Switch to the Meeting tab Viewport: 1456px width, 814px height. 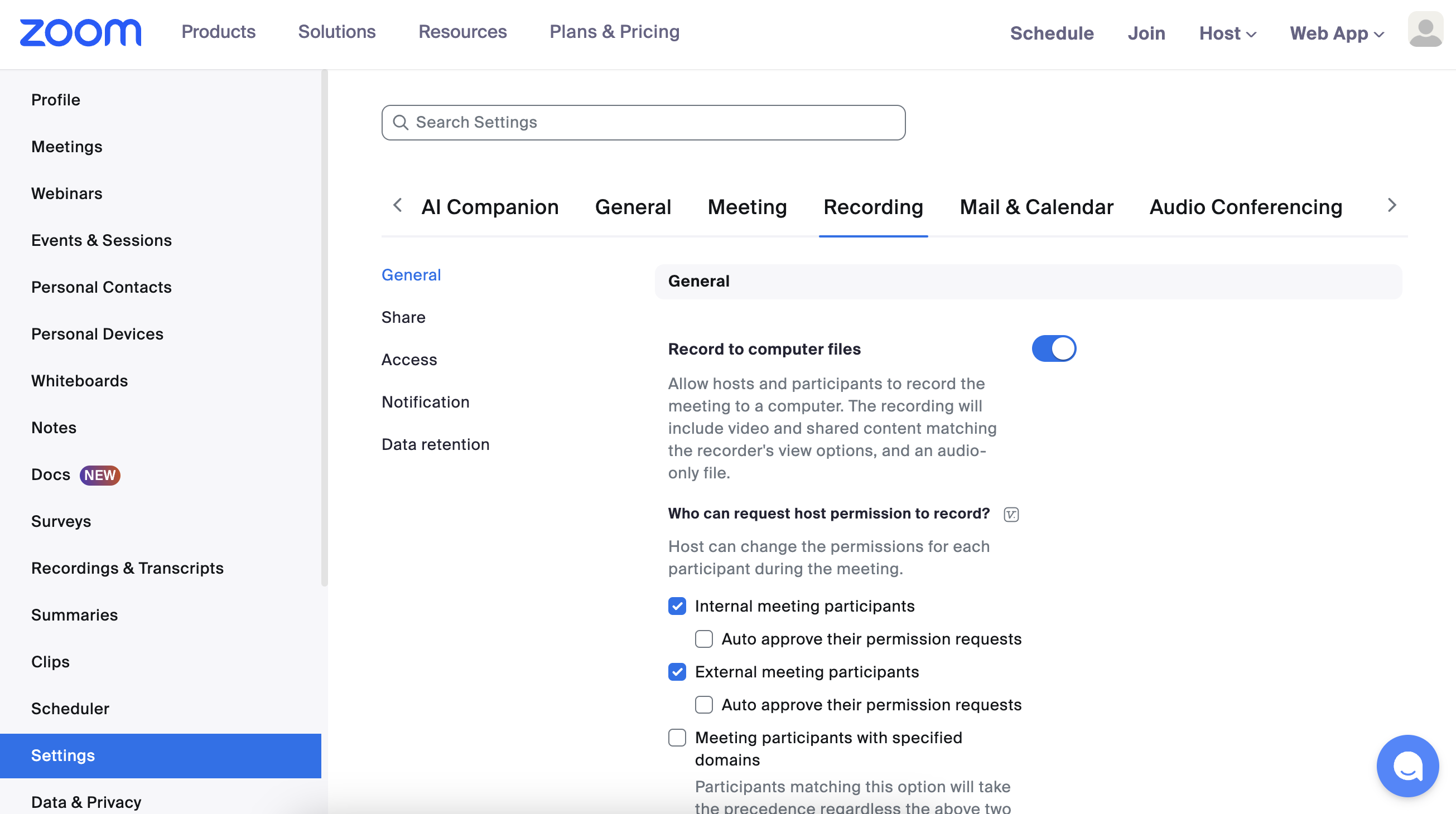(x=747, y=207)
